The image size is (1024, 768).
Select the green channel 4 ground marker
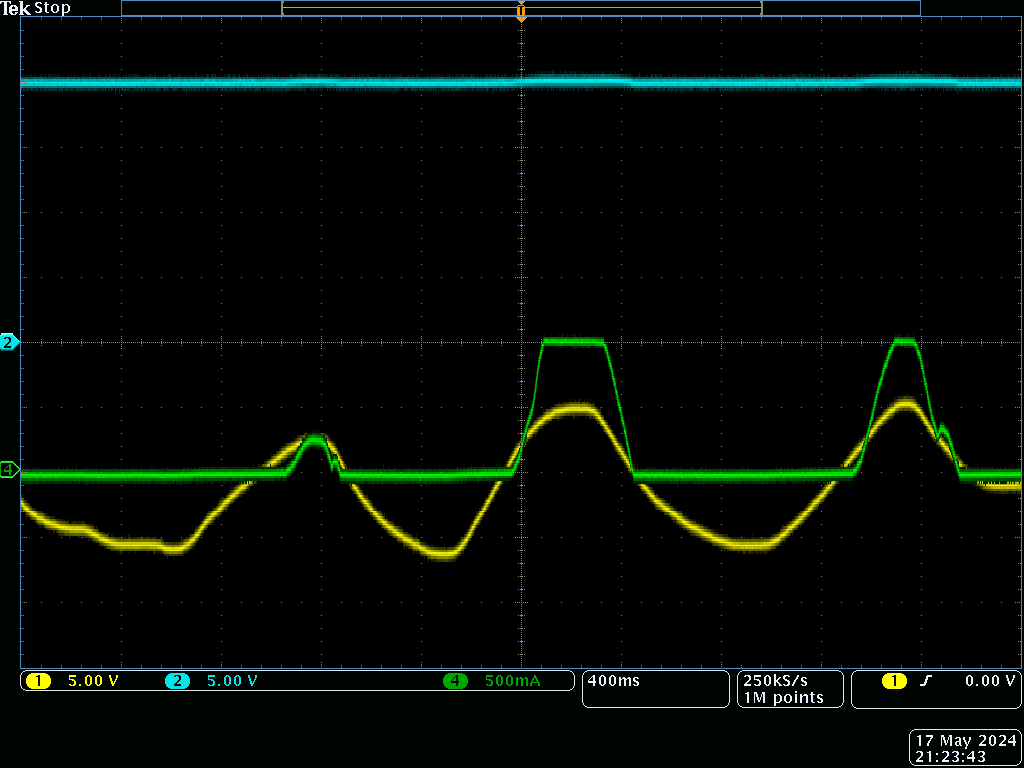point(9,469)
